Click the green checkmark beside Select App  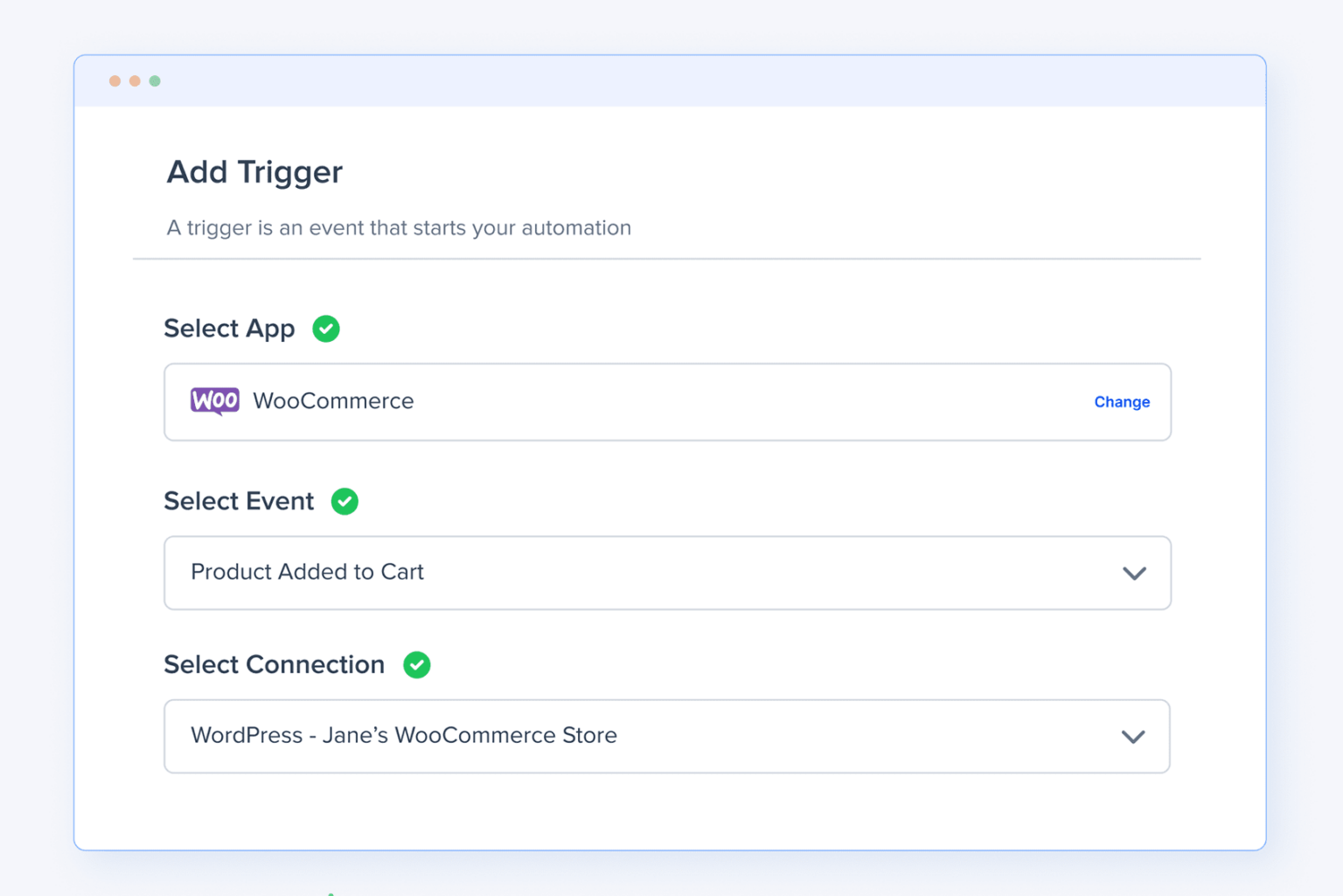(326, 329)
